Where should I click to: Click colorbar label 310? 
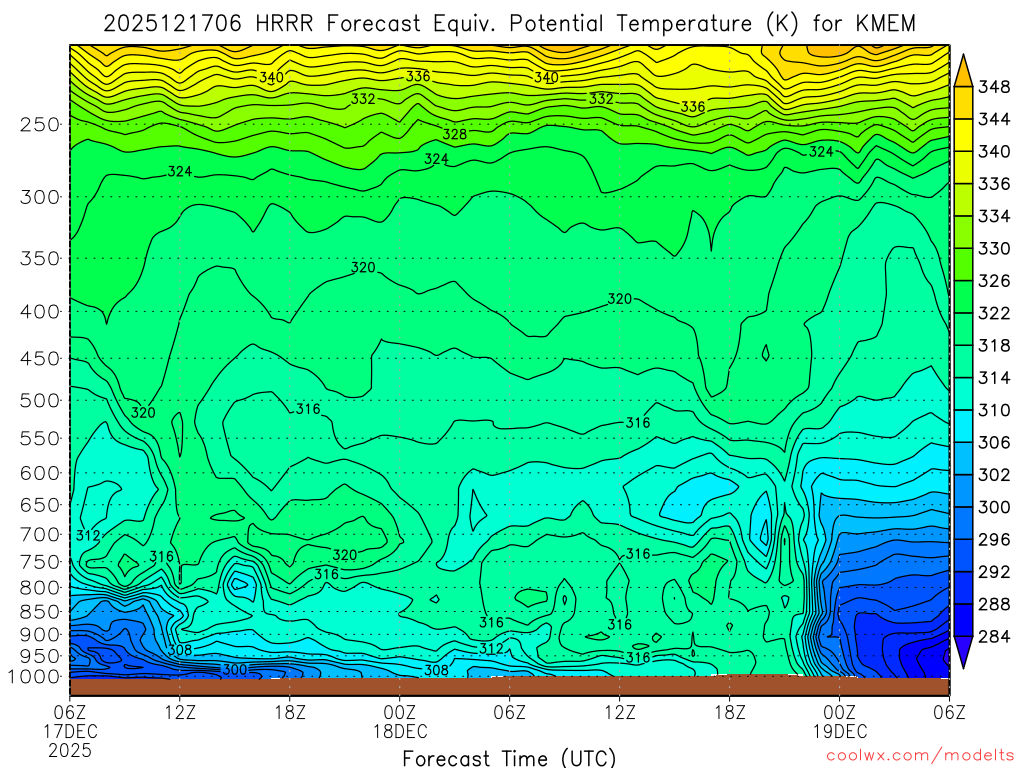click(994, 410)
